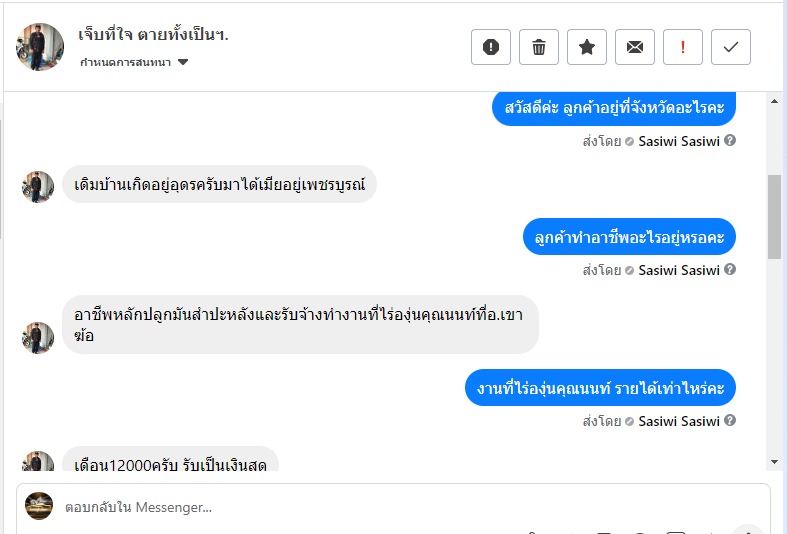The image size is (787, 534).
Task: Click the chat scrollbar thumb
Action: pos(774,215)
